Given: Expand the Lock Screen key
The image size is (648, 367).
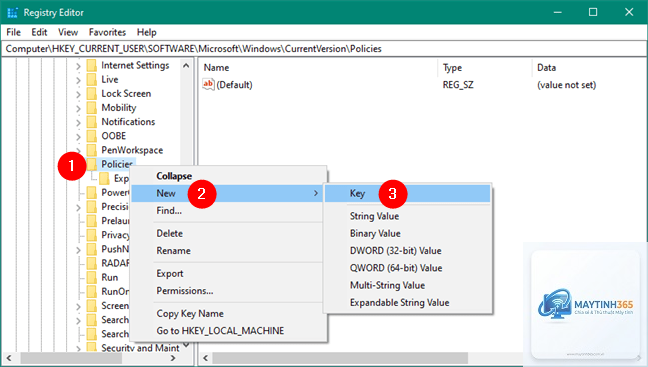Looking at the screenshot, I should (78, 94).
